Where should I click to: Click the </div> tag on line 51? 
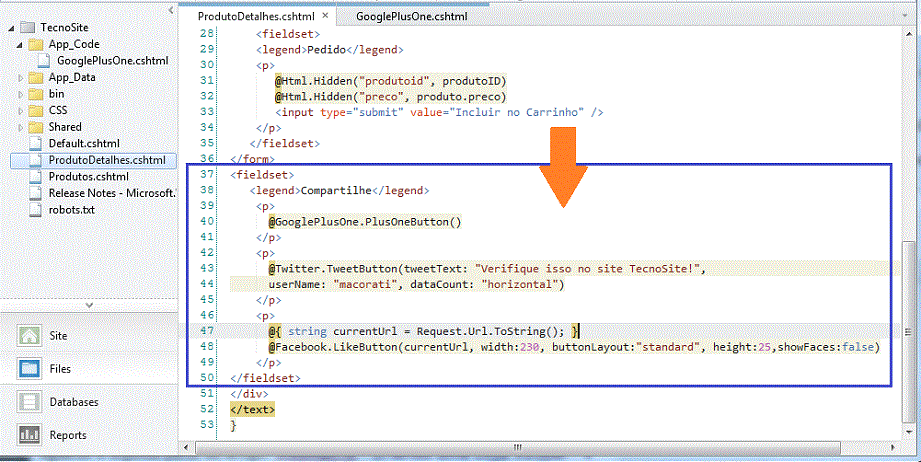click(250, 393)
